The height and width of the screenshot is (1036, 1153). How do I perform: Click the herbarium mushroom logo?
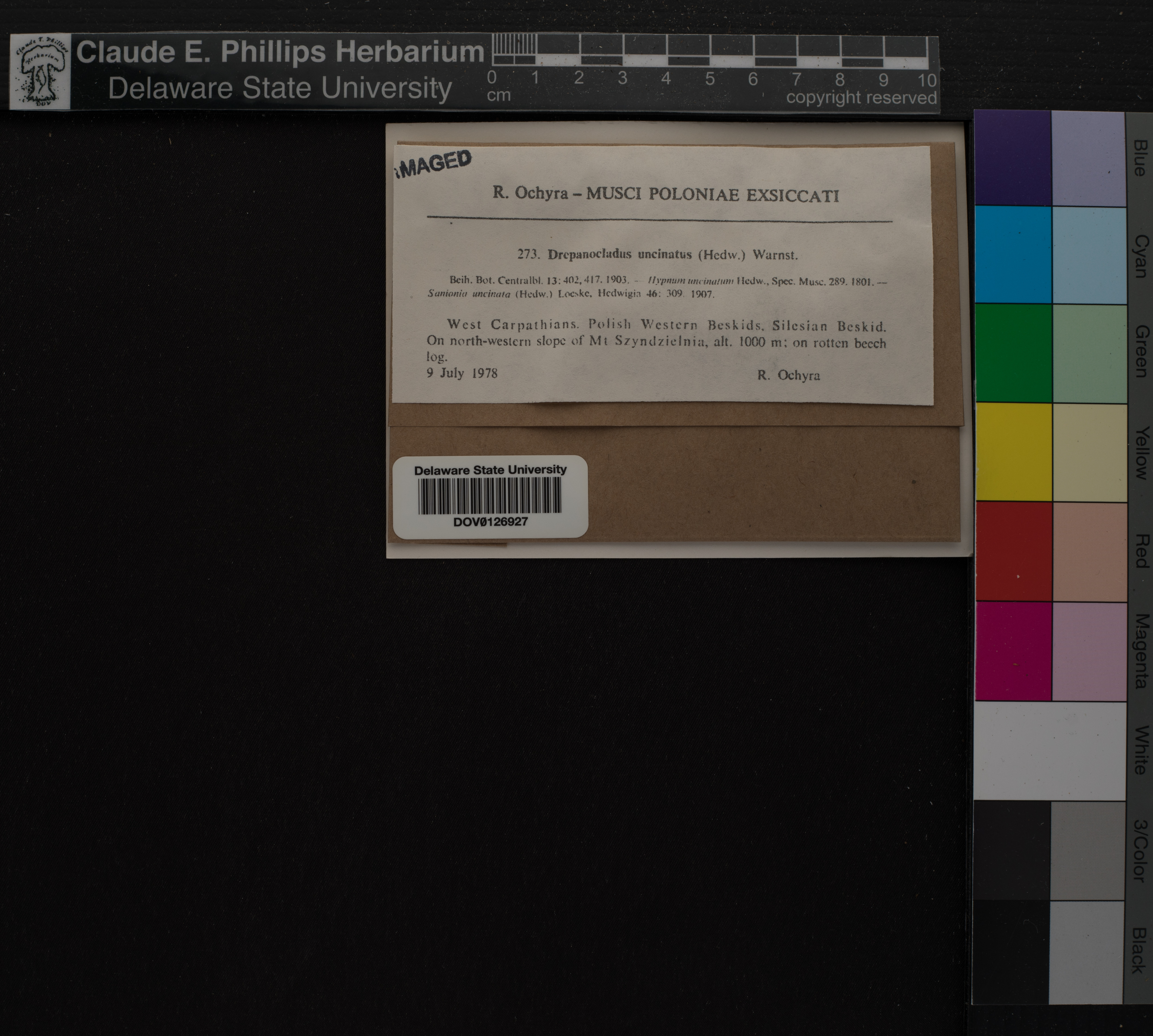[x=40, y=72]
